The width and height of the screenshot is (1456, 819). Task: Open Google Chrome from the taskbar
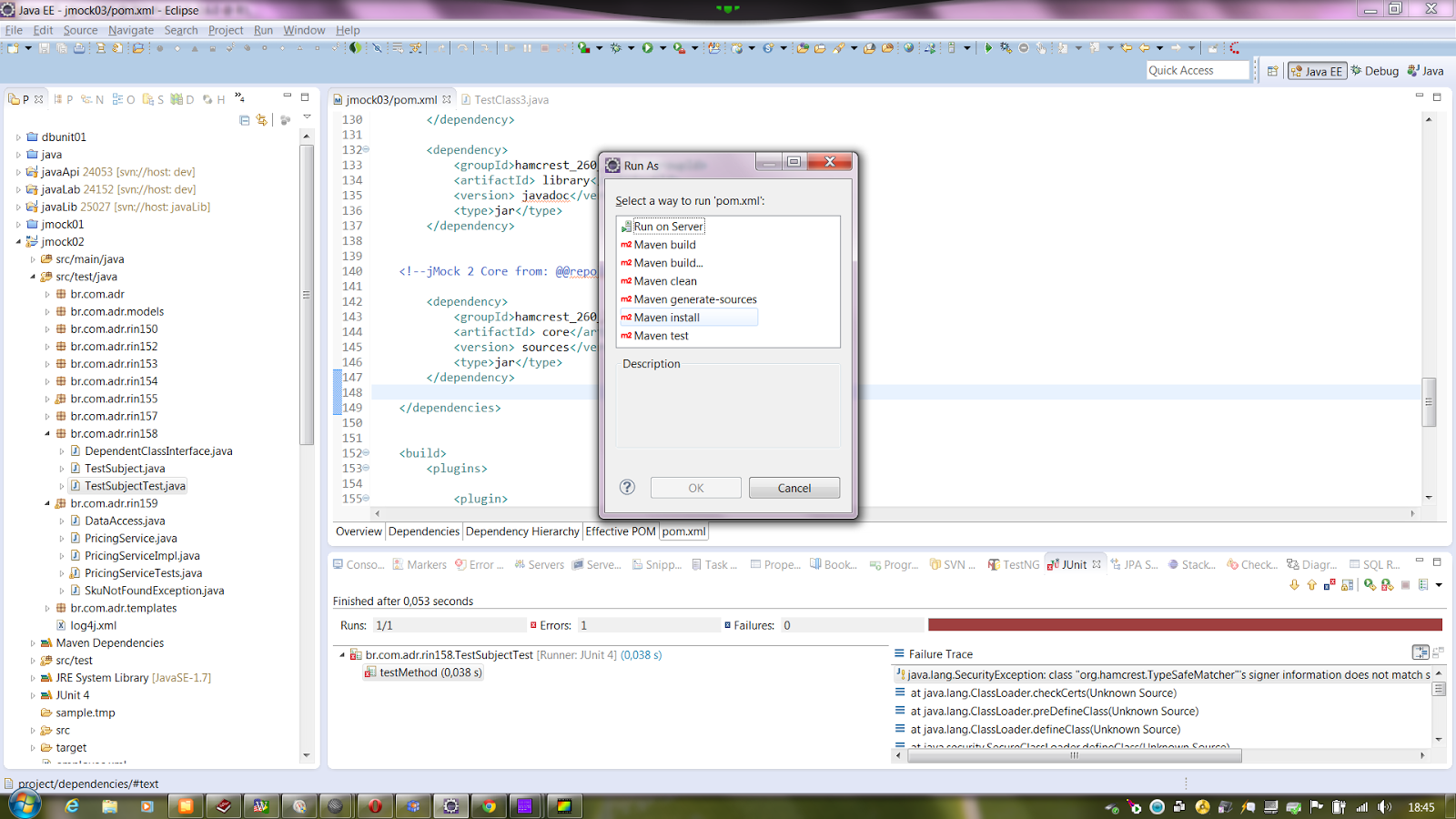click(489, 806)
